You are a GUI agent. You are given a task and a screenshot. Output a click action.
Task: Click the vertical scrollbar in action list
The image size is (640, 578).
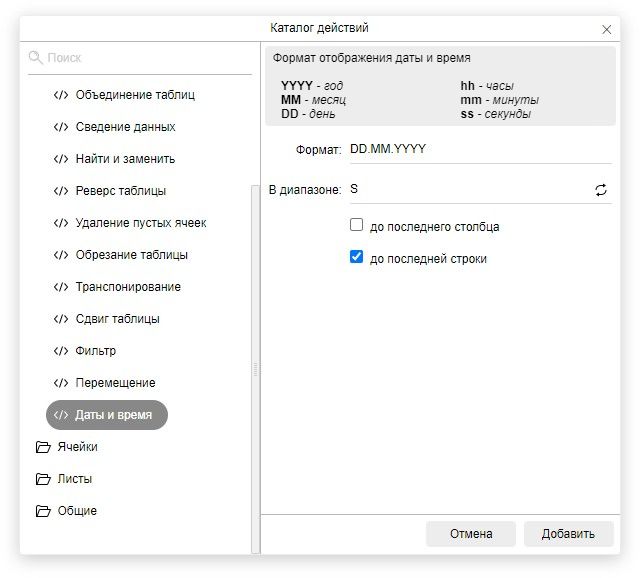tap(255, 300)
